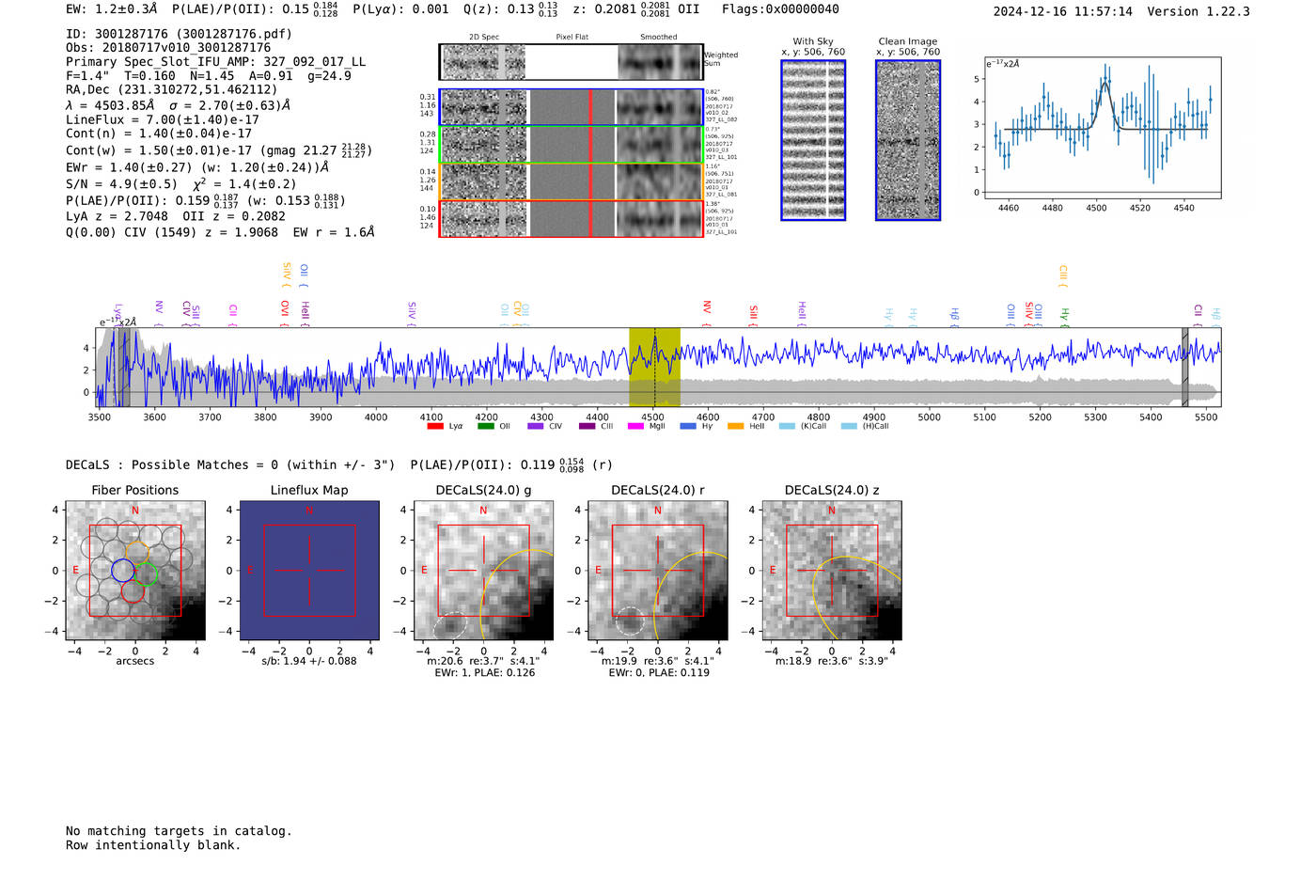Click the MgII magenta legend swatch
1316x896 pixels.
(635, 426)
